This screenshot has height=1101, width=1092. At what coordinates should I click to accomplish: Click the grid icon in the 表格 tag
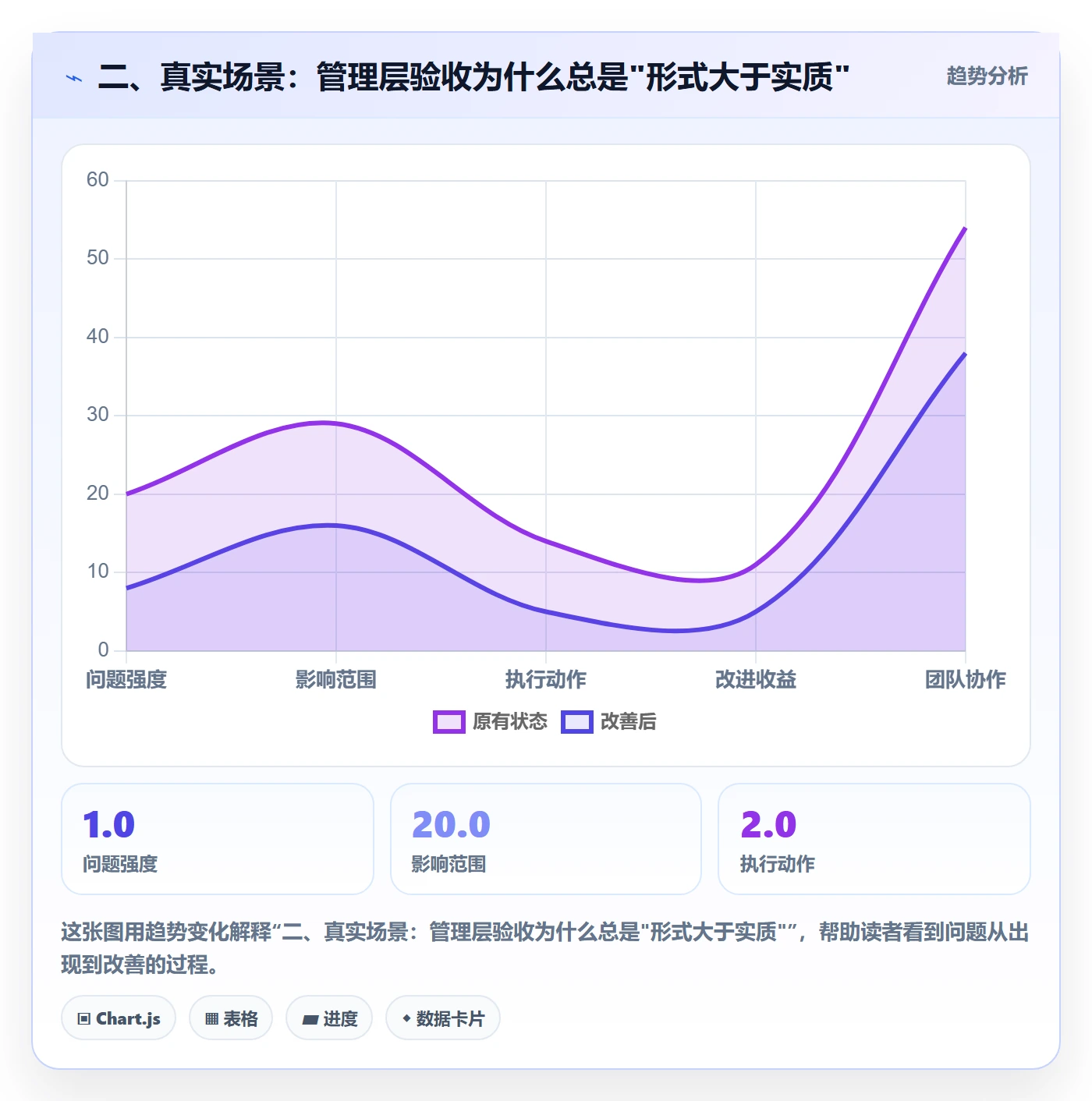(x=211, y=1018)
